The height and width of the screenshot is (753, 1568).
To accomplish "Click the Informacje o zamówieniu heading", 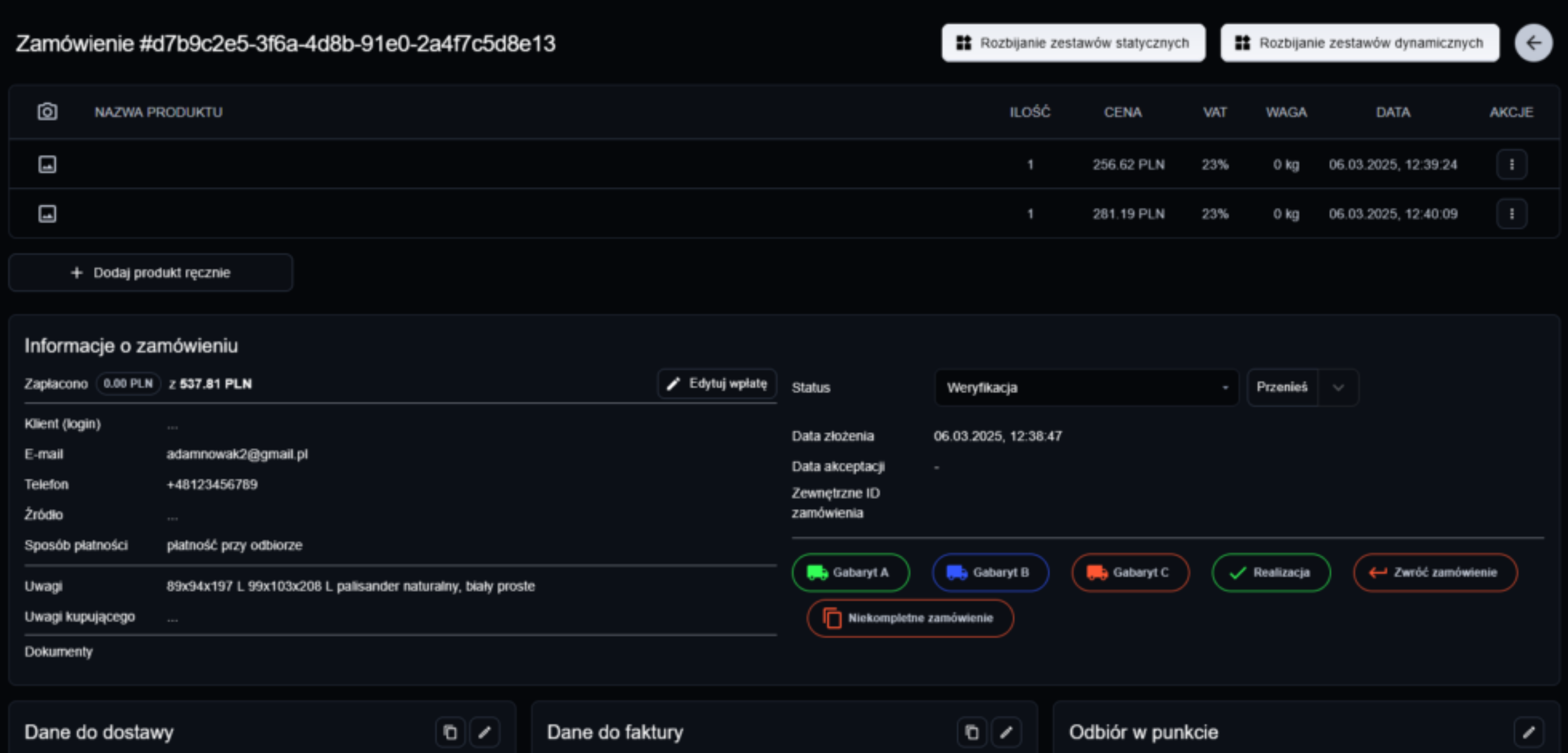I will (x=131, y=346).
